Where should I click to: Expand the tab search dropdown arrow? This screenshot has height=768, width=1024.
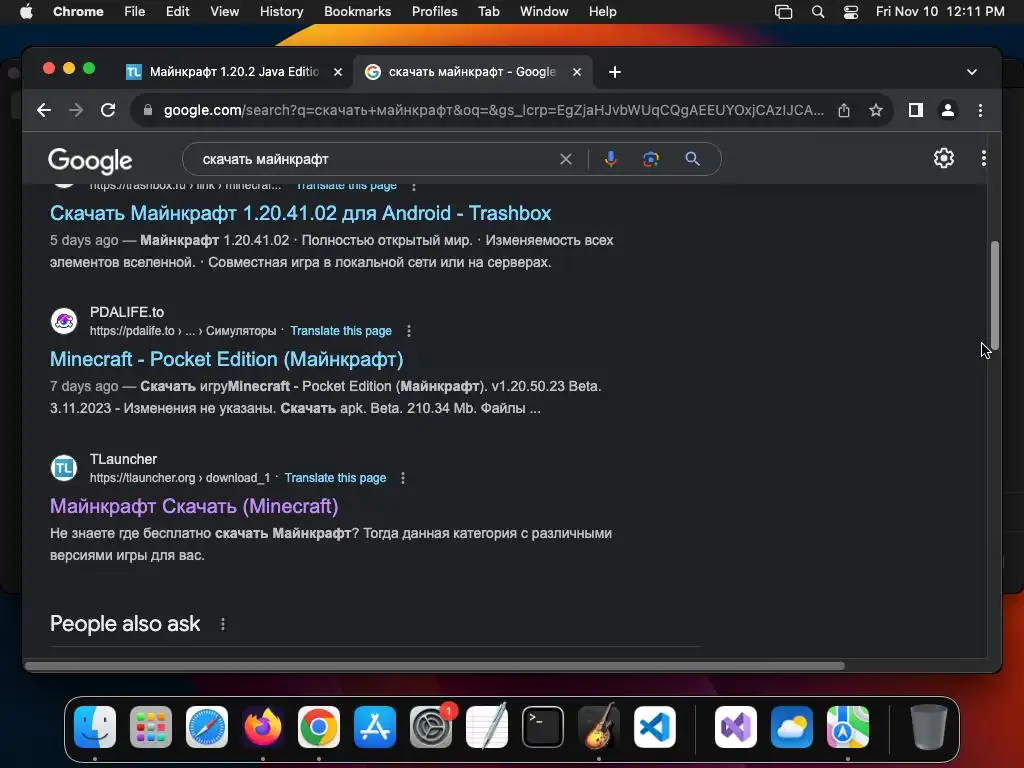[x=972, y=72]
